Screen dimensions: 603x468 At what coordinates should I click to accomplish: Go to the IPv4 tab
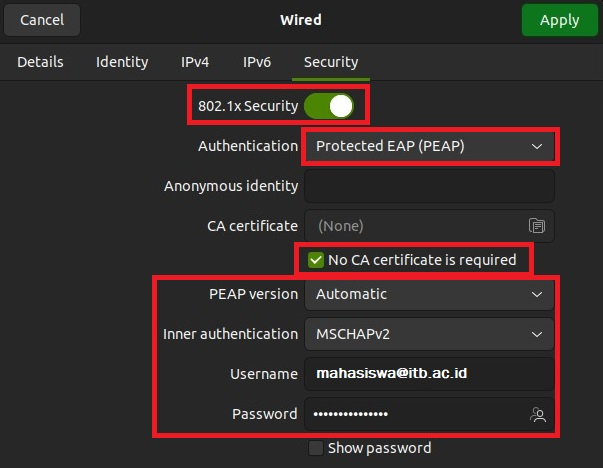(195, 62)
